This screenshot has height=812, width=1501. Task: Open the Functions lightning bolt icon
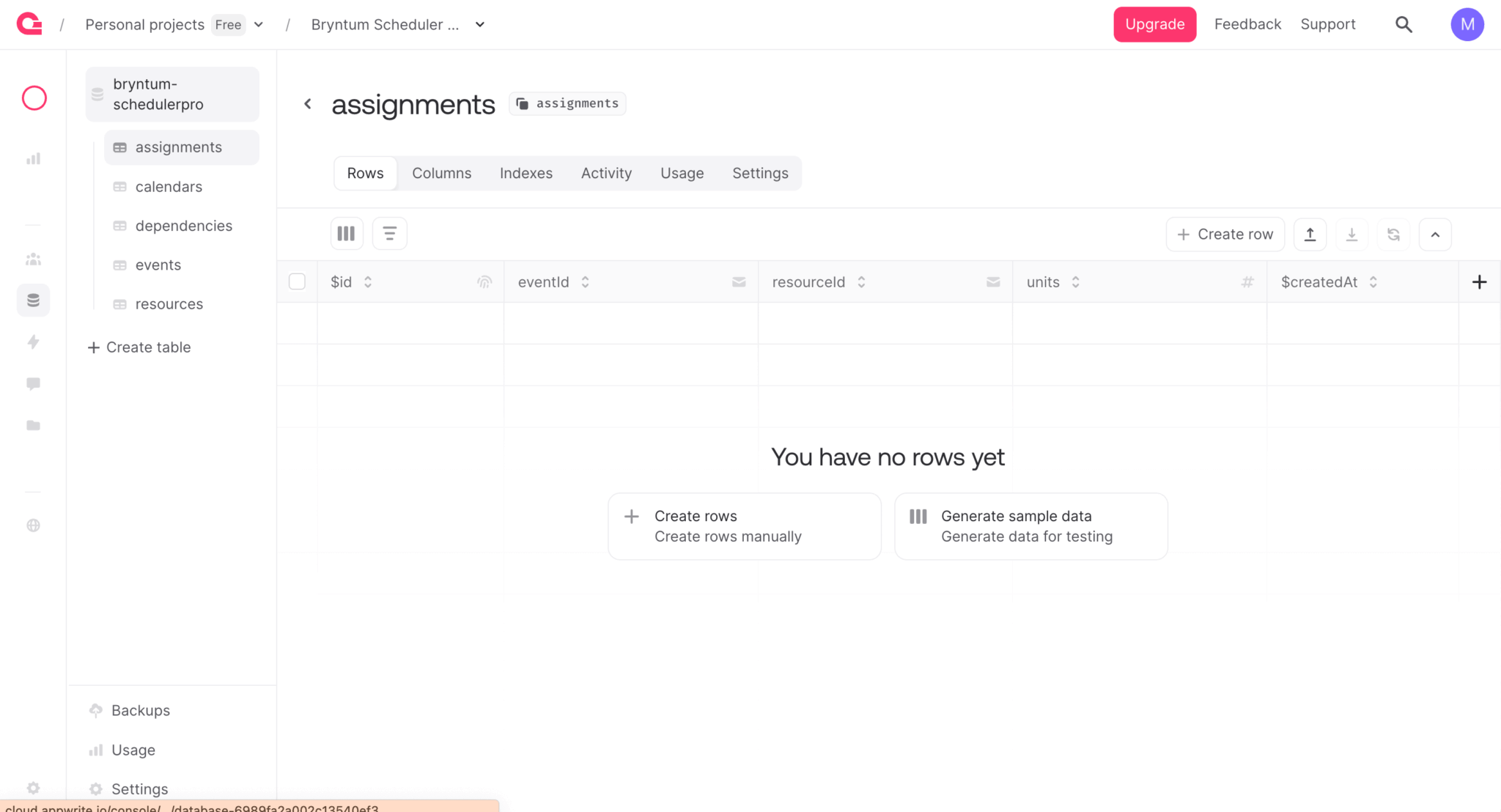(x=33, y=342)
